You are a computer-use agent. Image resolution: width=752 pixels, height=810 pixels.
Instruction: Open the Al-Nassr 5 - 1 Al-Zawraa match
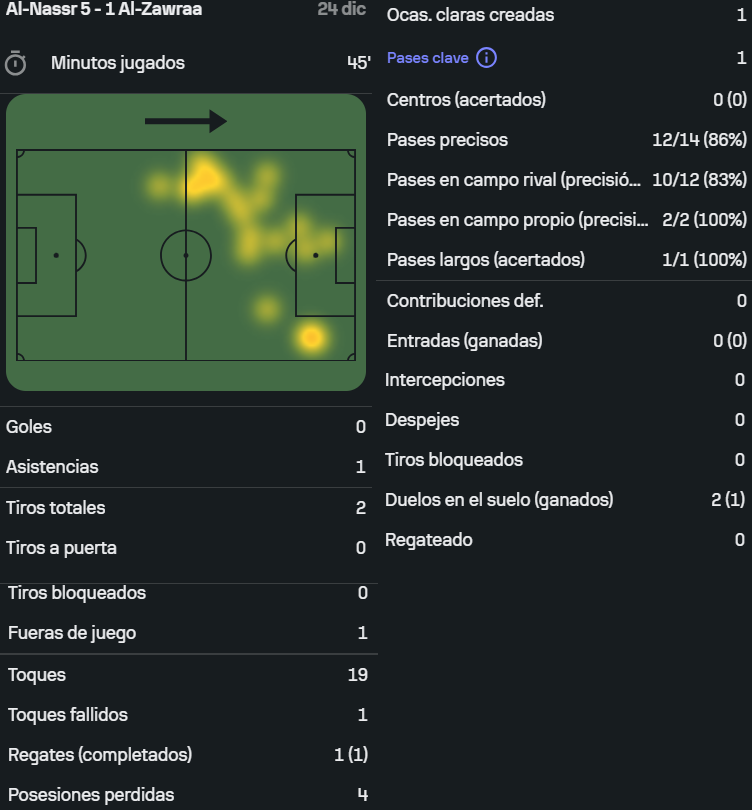(104, 9)
